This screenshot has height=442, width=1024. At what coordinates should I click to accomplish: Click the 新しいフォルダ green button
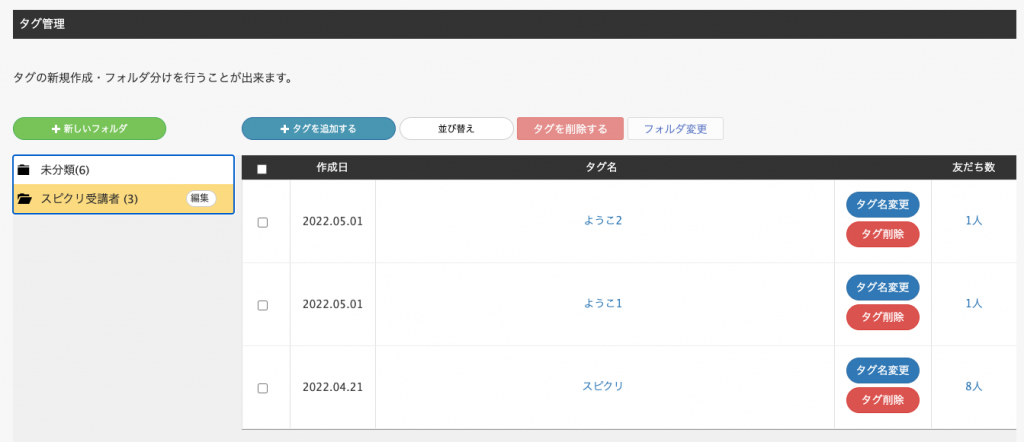pos(89,129)
